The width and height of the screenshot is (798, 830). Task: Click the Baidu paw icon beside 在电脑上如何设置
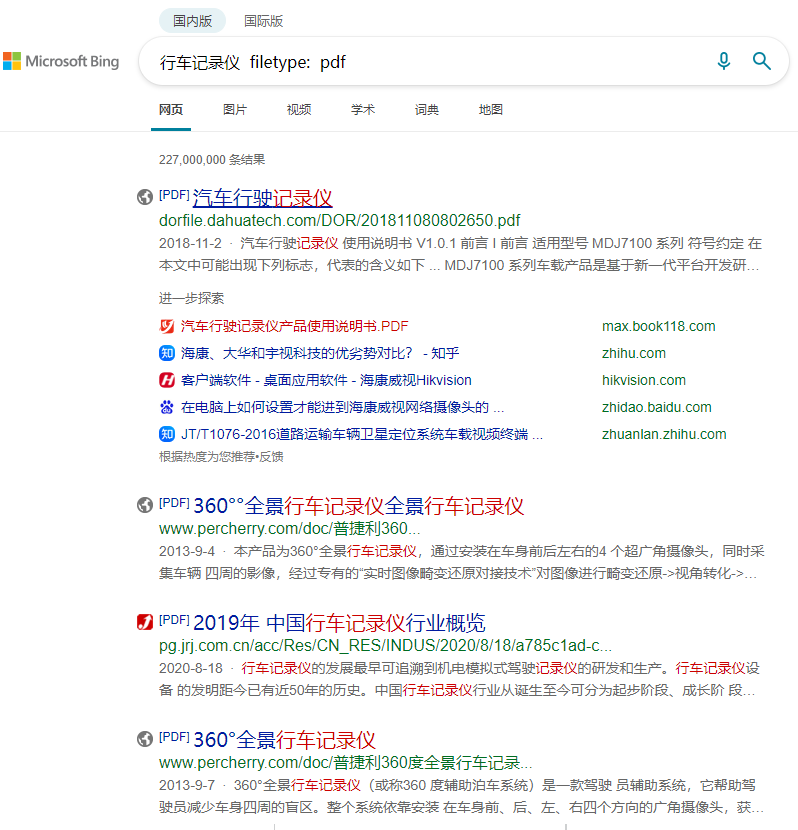[x=167, y=407]
